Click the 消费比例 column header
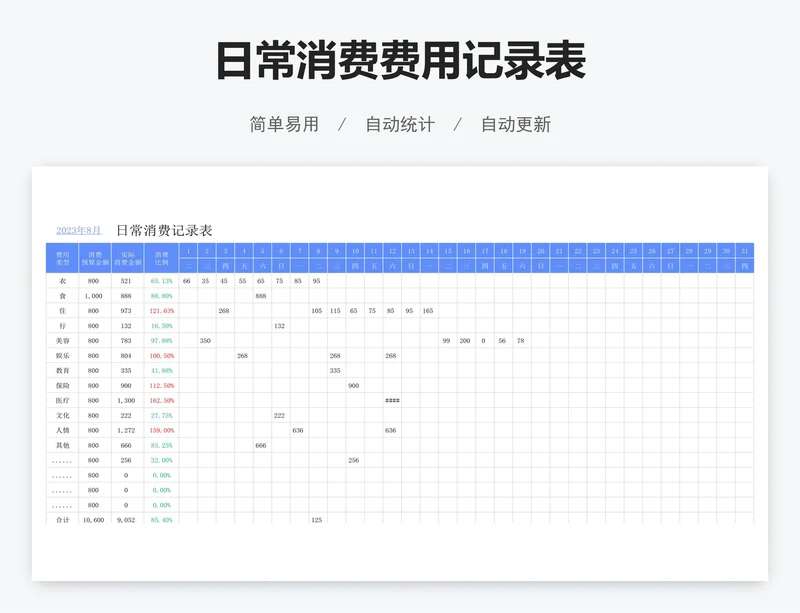This screenshot has height=613, width=800. 161,258
